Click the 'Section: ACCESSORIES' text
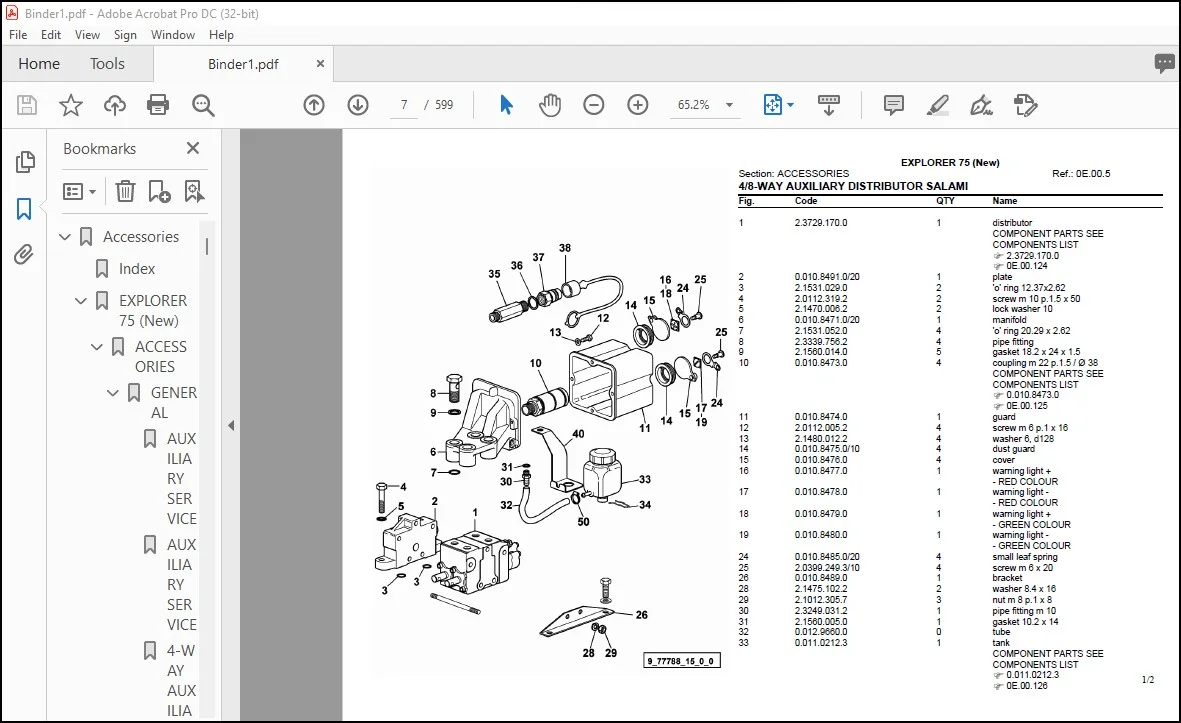This screenshot has height=723, width=1181. [793, 173]
